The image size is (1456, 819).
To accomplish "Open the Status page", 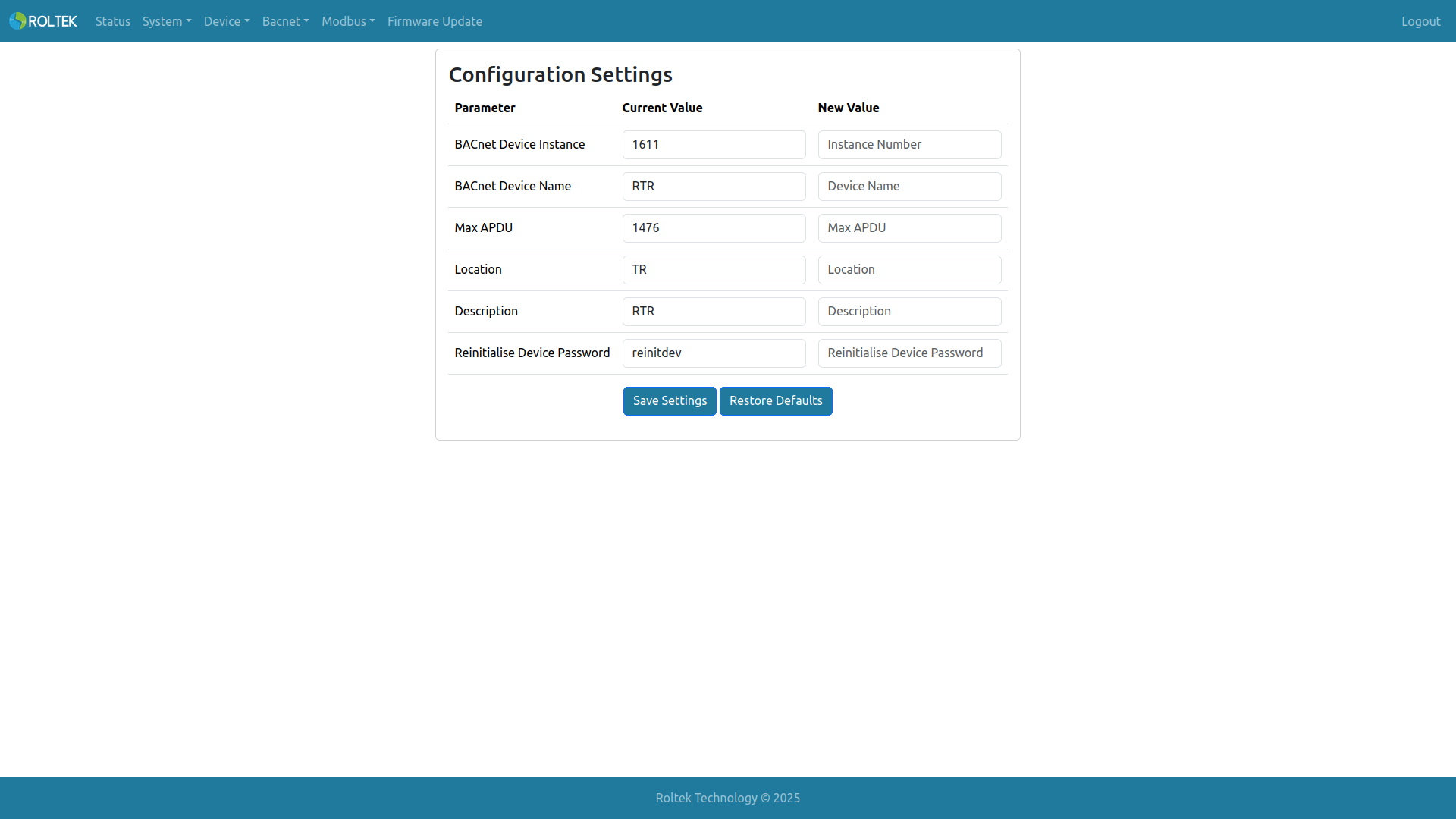I will pyautogui.click(x=113, y=21).
